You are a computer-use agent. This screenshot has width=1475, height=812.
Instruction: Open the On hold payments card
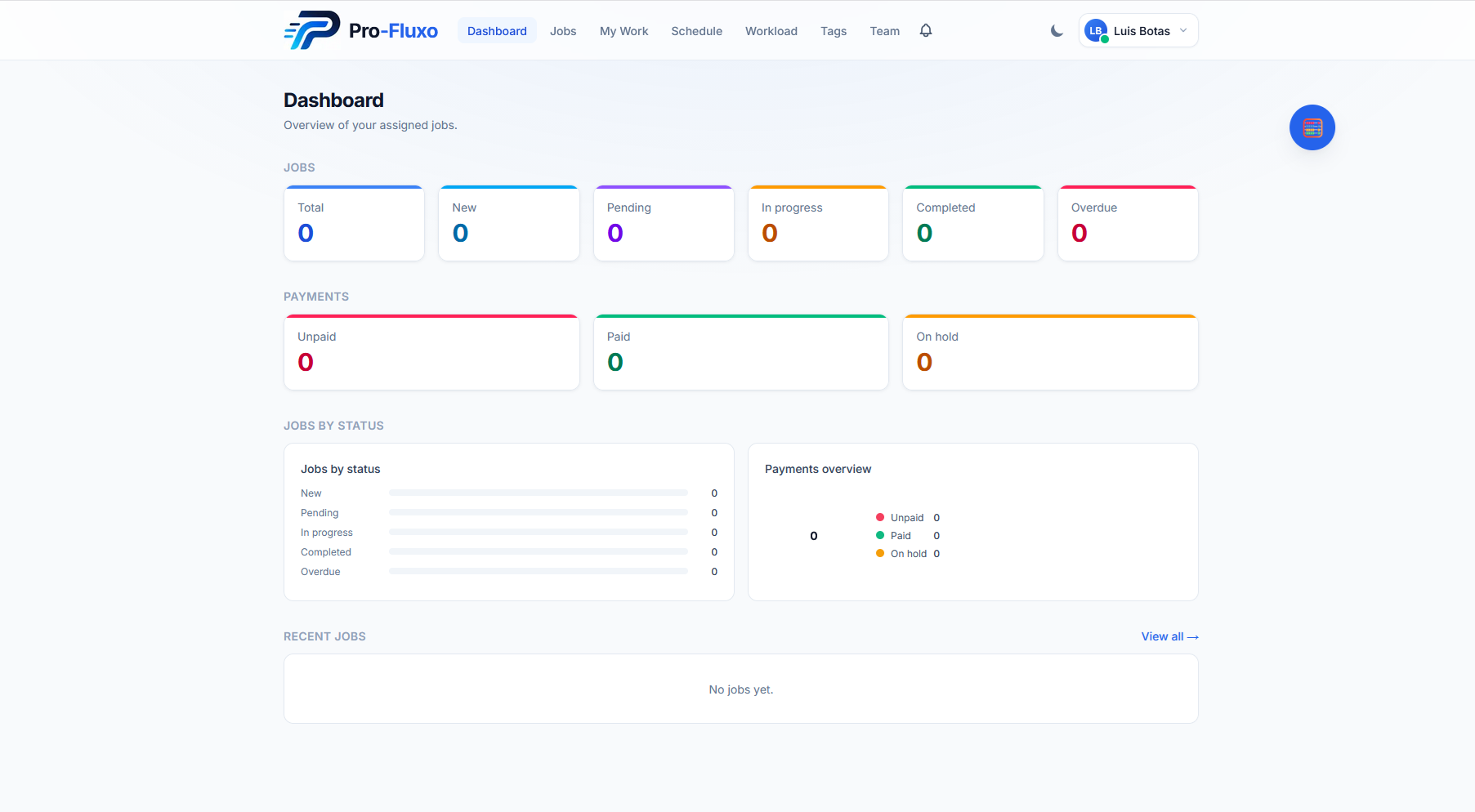click(x=1050, y=352)
